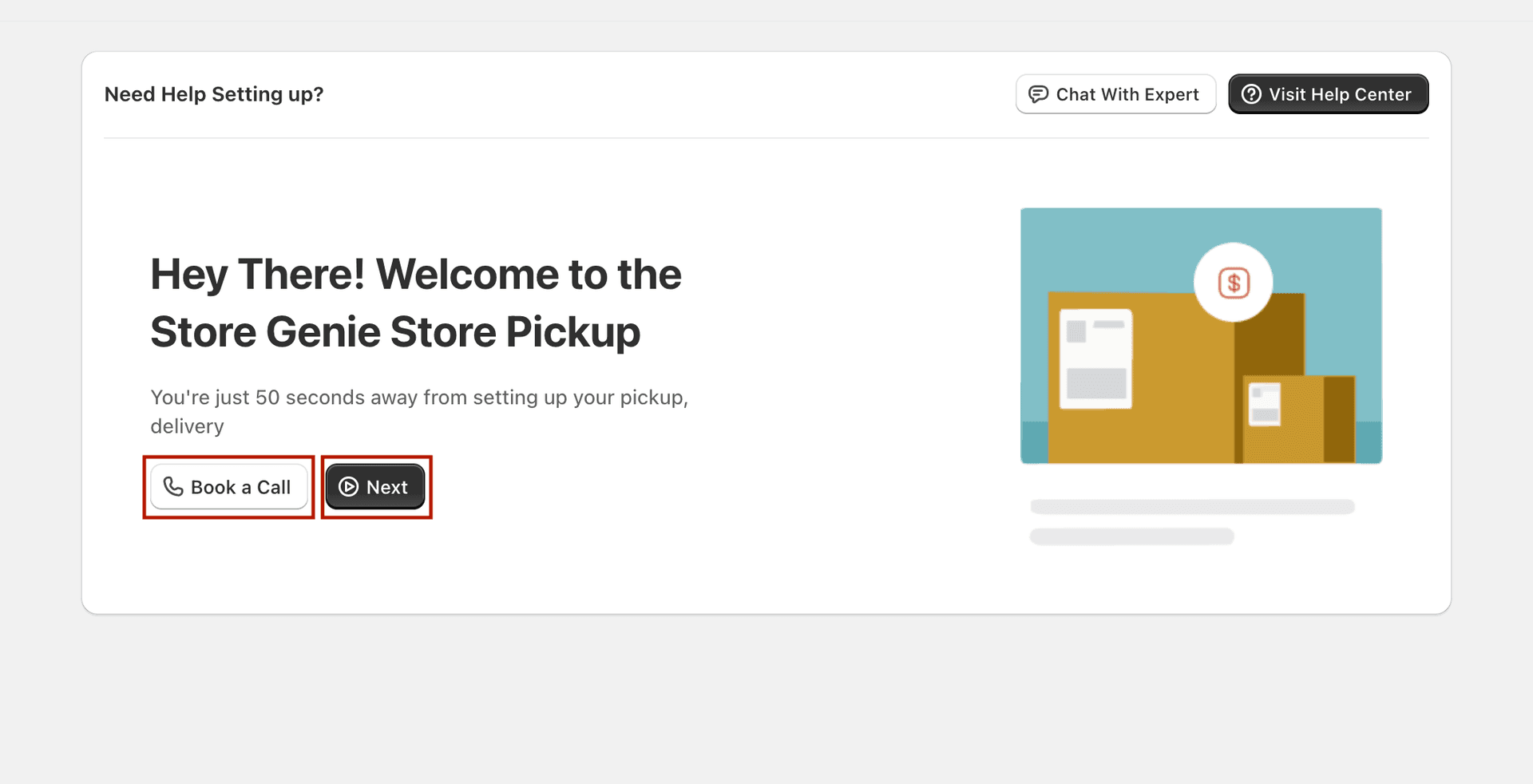1533x784 pixels.
Task: Click the dollar sign badge in the illustration
Action: point(1232,283)
